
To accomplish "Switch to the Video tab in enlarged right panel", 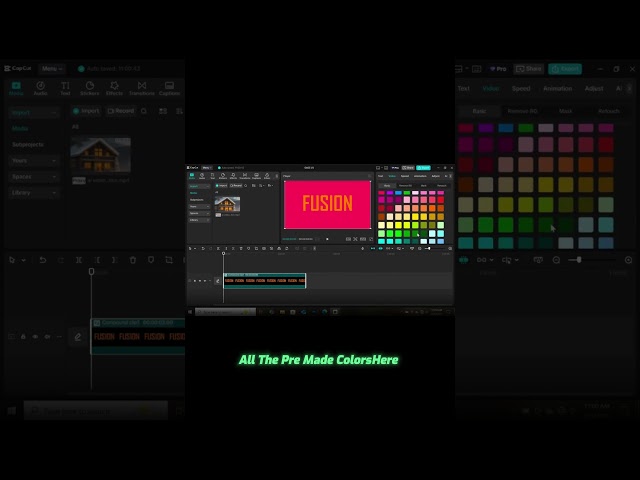I will pyautogui.click(x=491, y=89).
